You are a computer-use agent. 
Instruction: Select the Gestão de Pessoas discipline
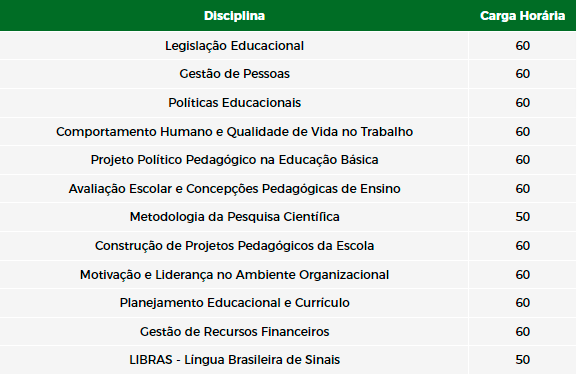click(234, 74)
